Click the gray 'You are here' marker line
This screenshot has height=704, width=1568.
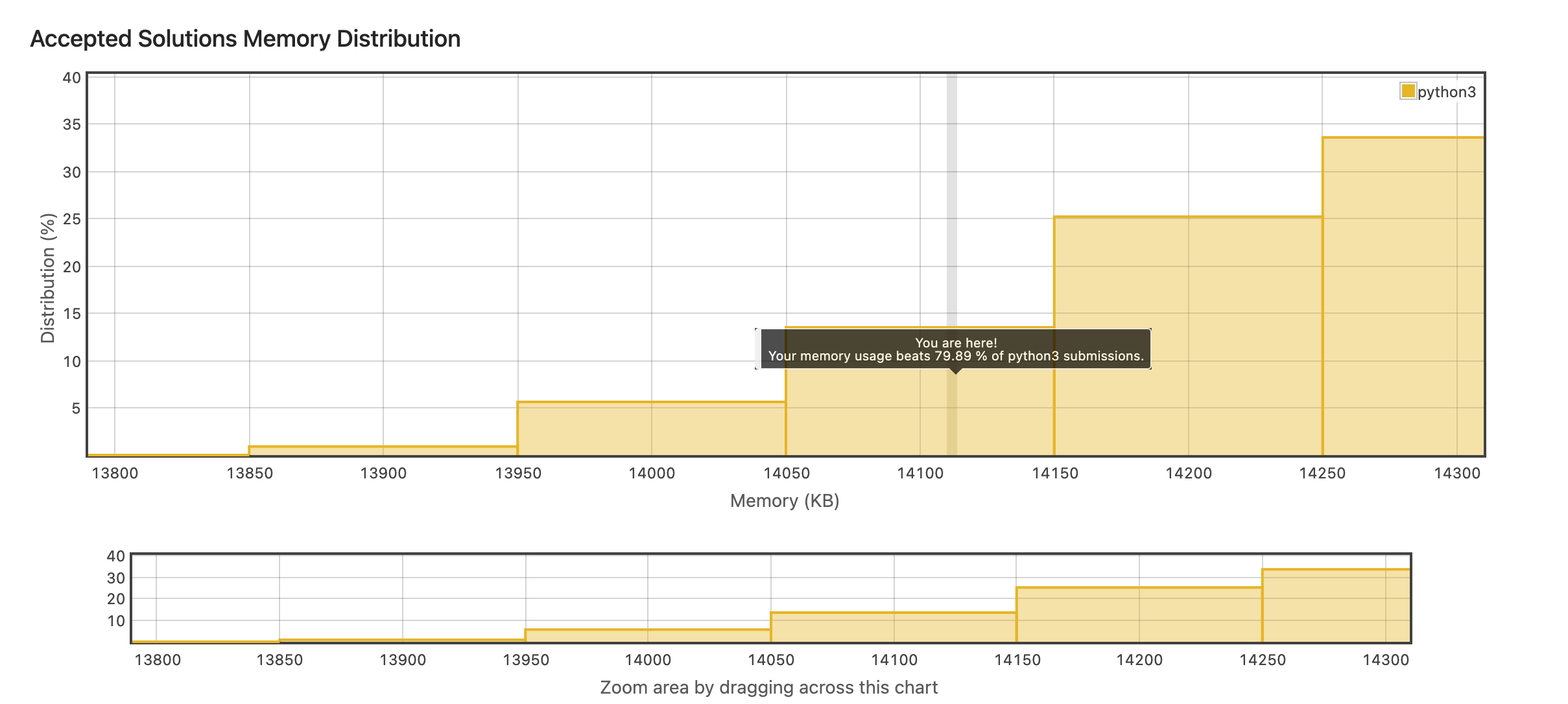[951, 194]
